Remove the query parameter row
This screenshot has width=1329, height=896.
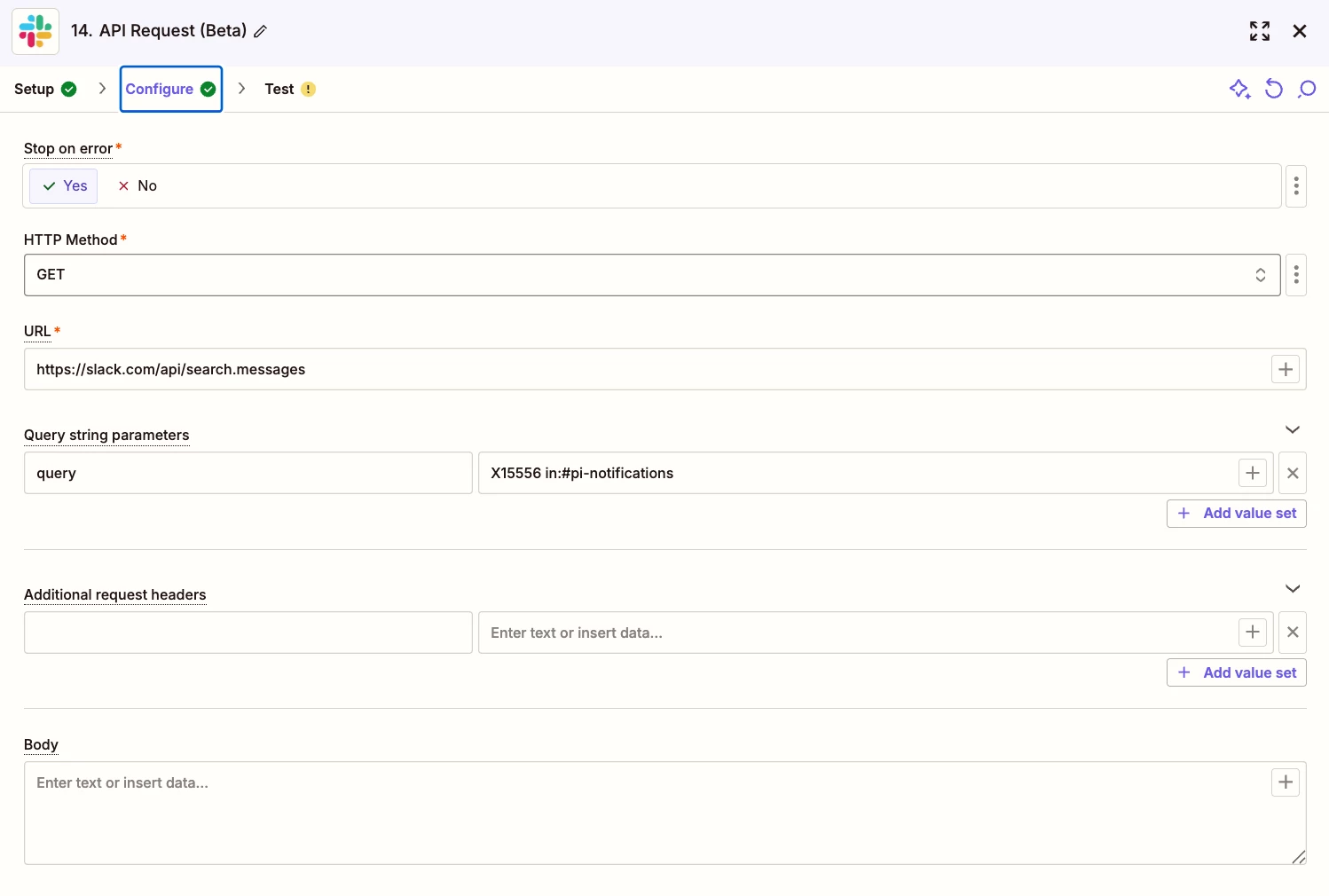click(1293, 473)
